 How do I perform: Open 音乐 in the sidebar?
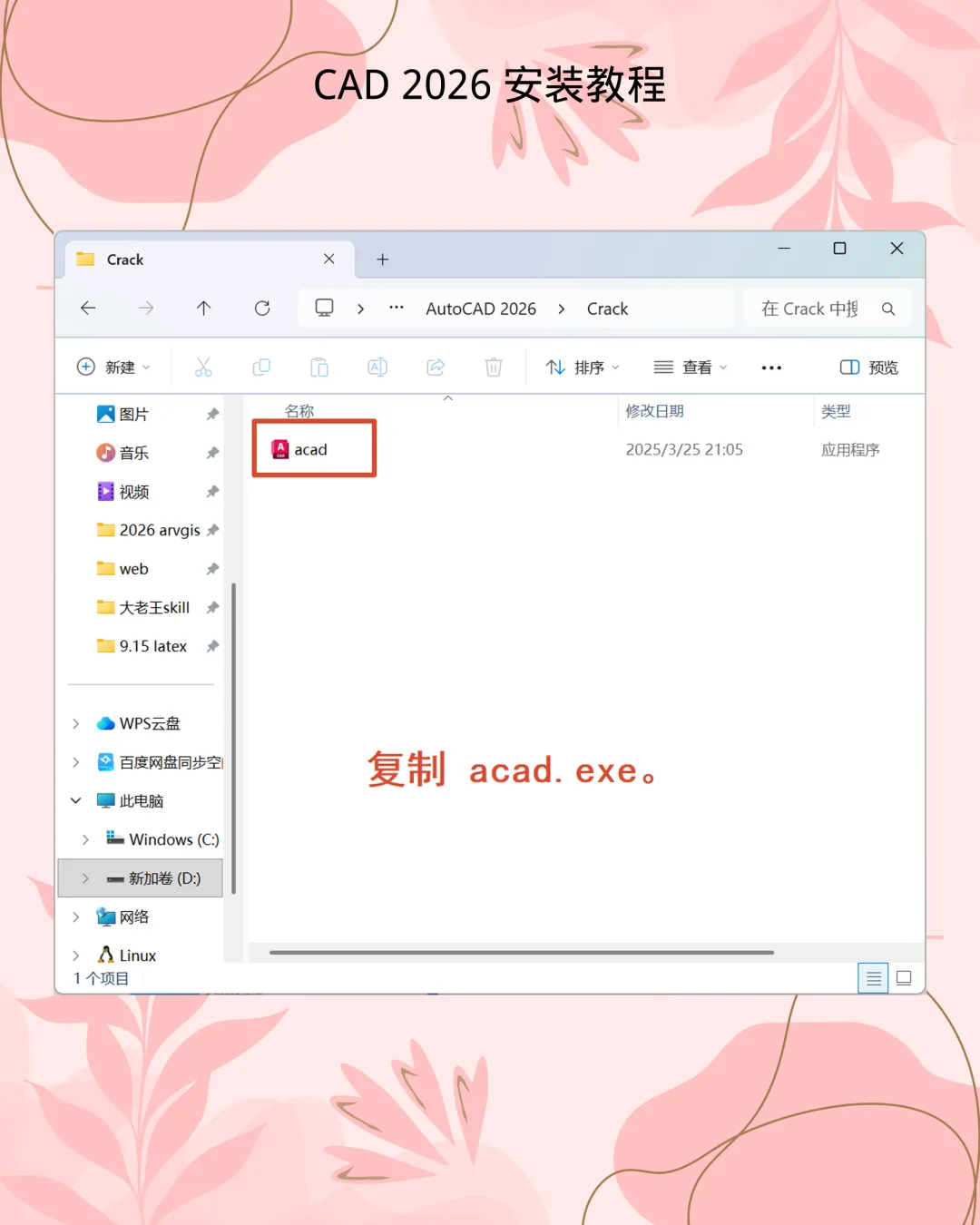point(122,453)
